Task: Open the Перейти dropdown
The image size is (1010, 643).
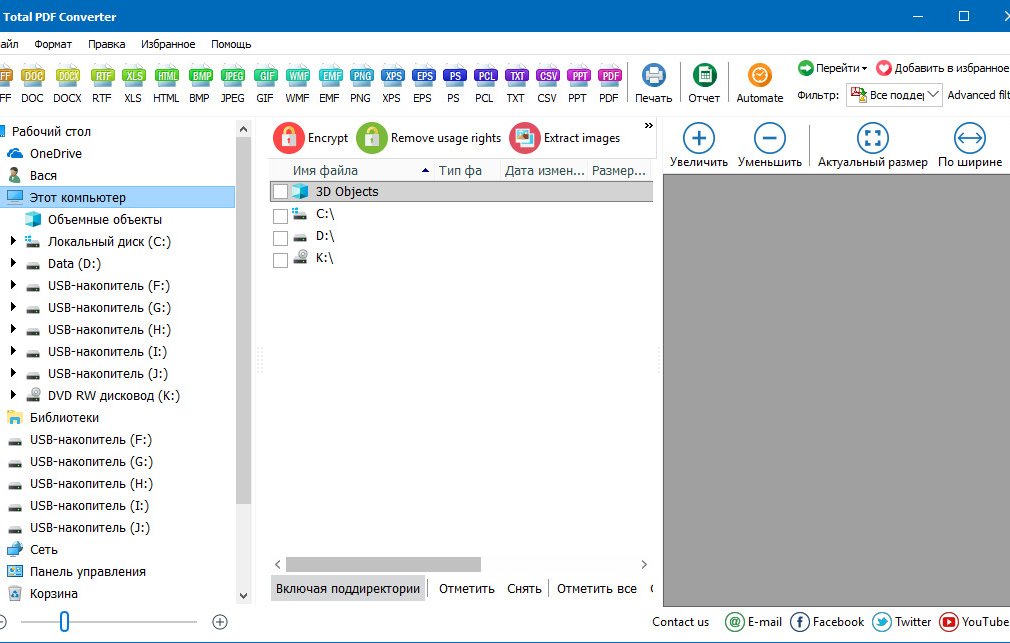Action: pyautogui.click(x=832, y=68)
